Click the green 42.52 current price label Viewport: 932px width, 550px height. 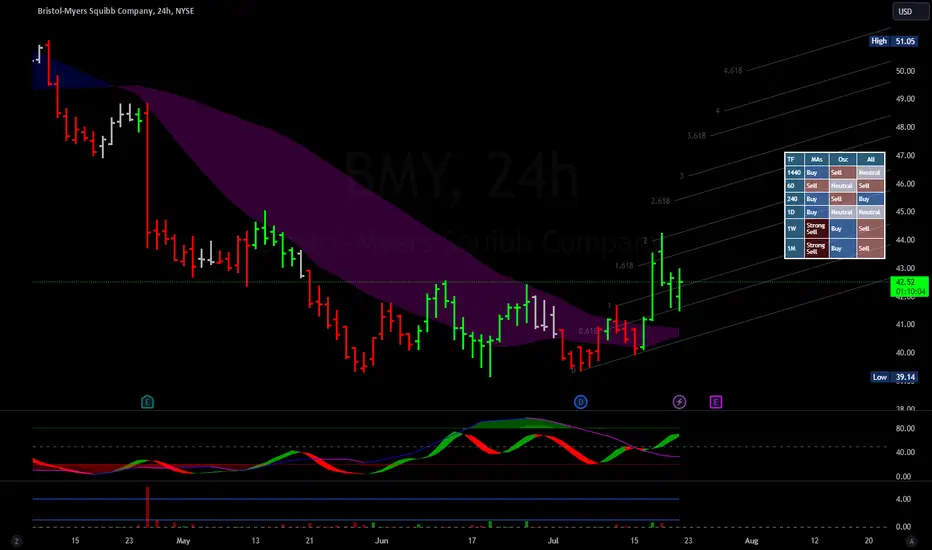[909, 287]
